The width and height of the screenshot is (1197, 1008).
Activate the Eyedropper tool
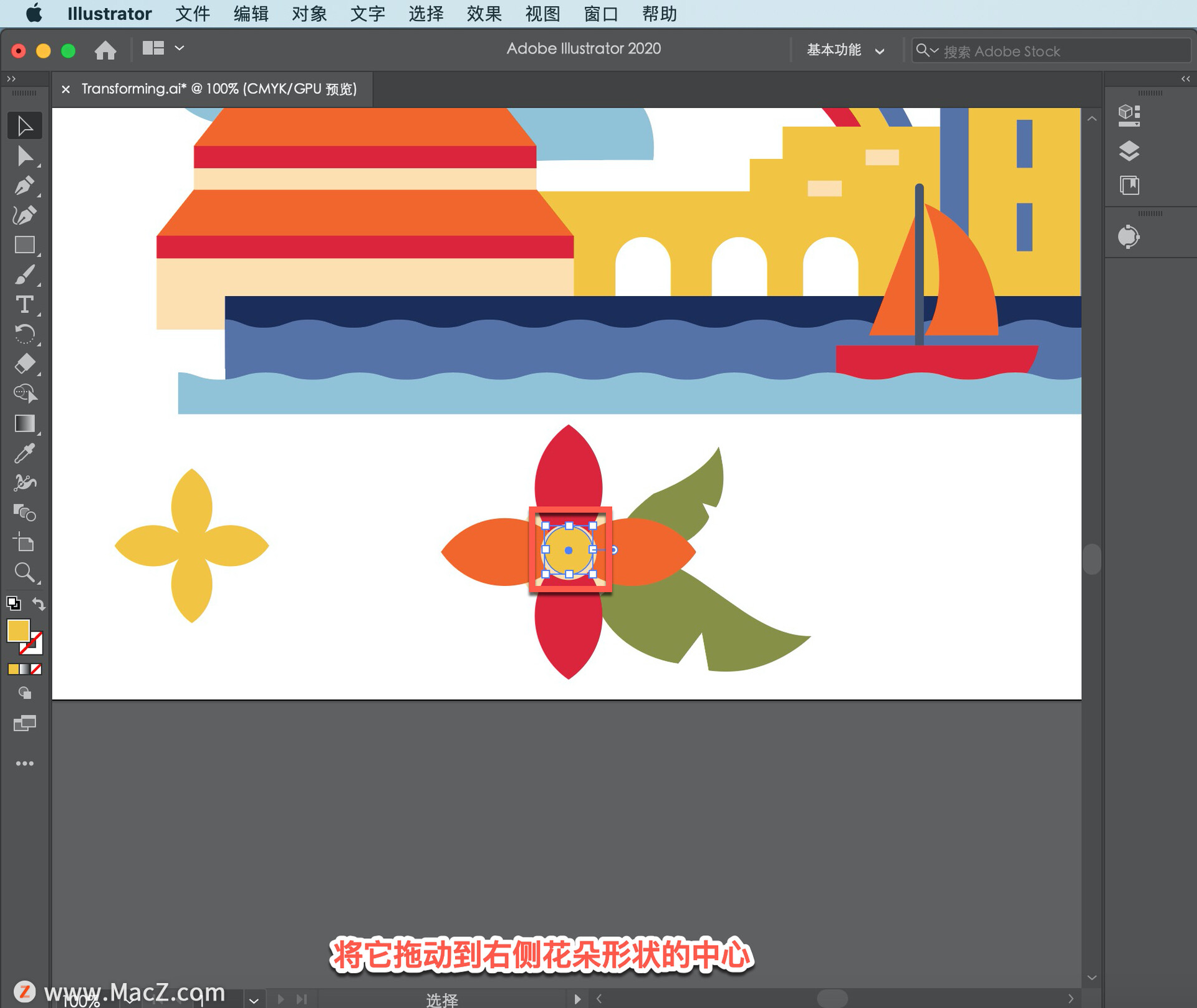[24, 453]
